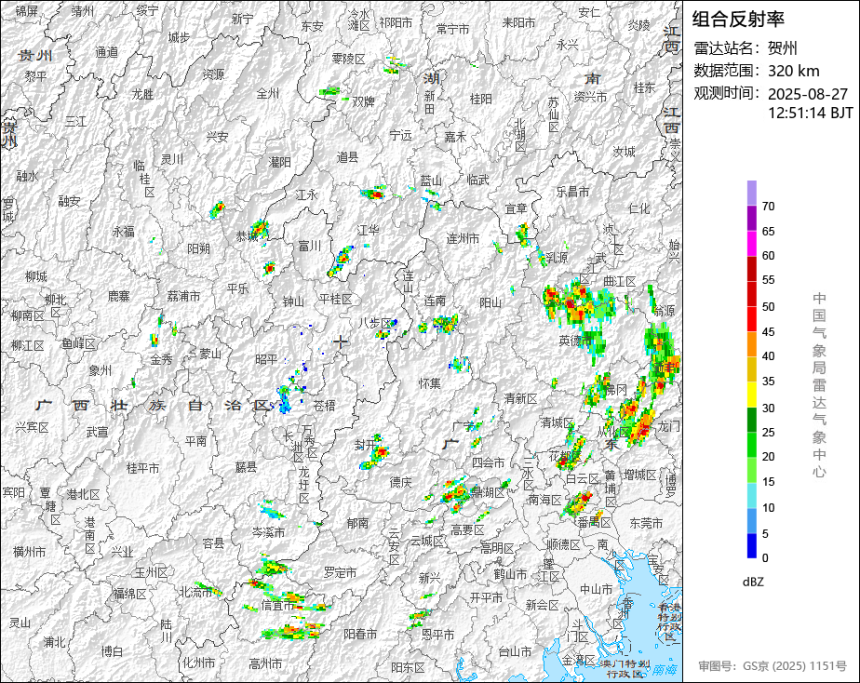Click the legend value 55

coord(768,280)
